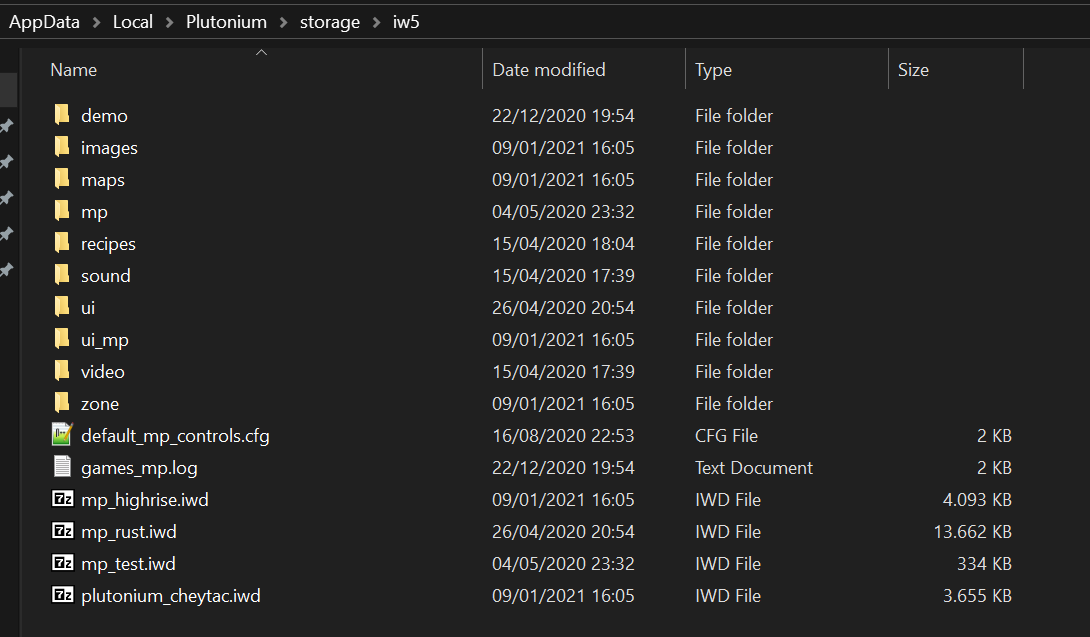Image resolution: width=1090 pixels, height=637 pixels.
Task: Click the recipes folder icon
Action: coord(62,242)
